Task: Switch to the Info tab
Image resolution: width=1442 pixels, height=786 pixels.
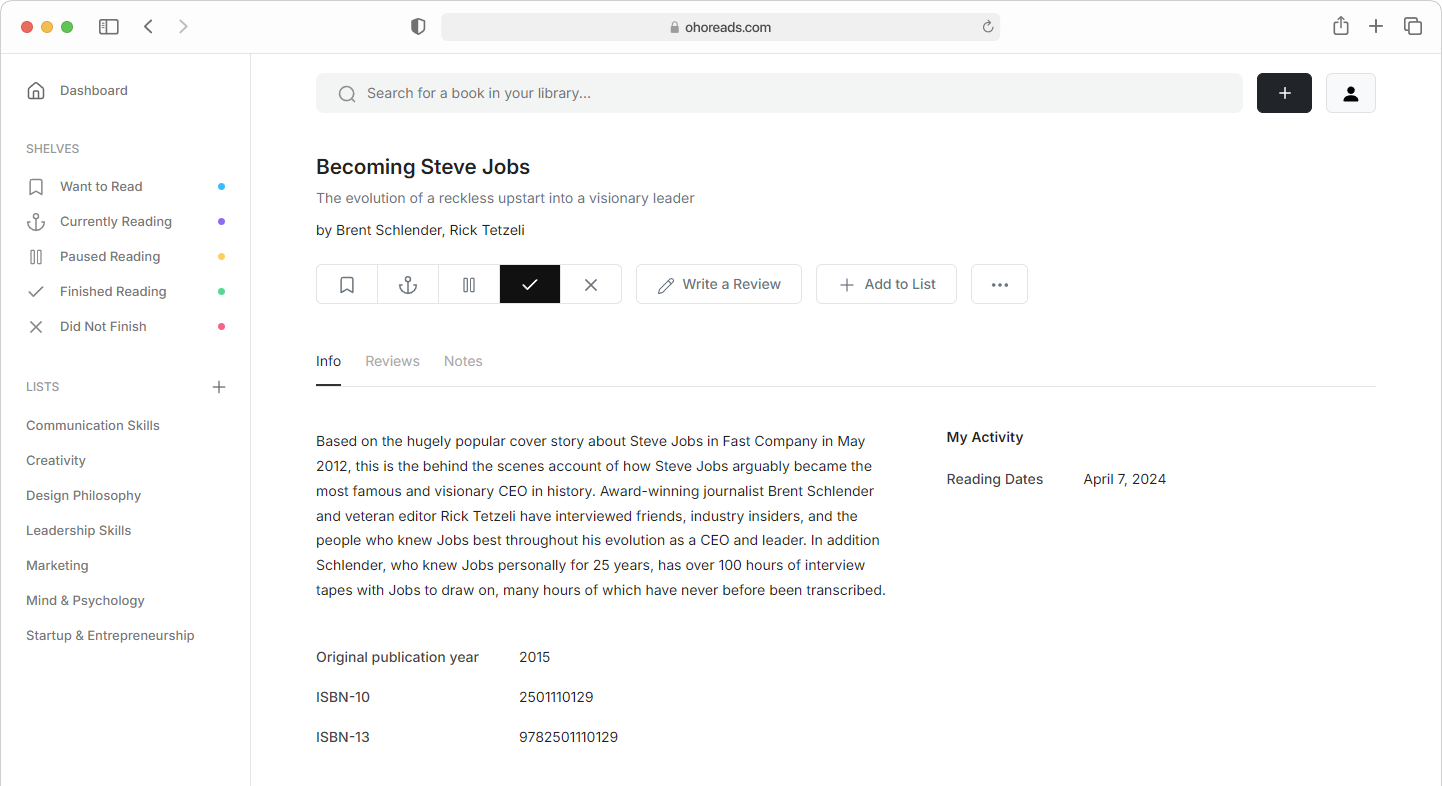Action: point(328,361)
